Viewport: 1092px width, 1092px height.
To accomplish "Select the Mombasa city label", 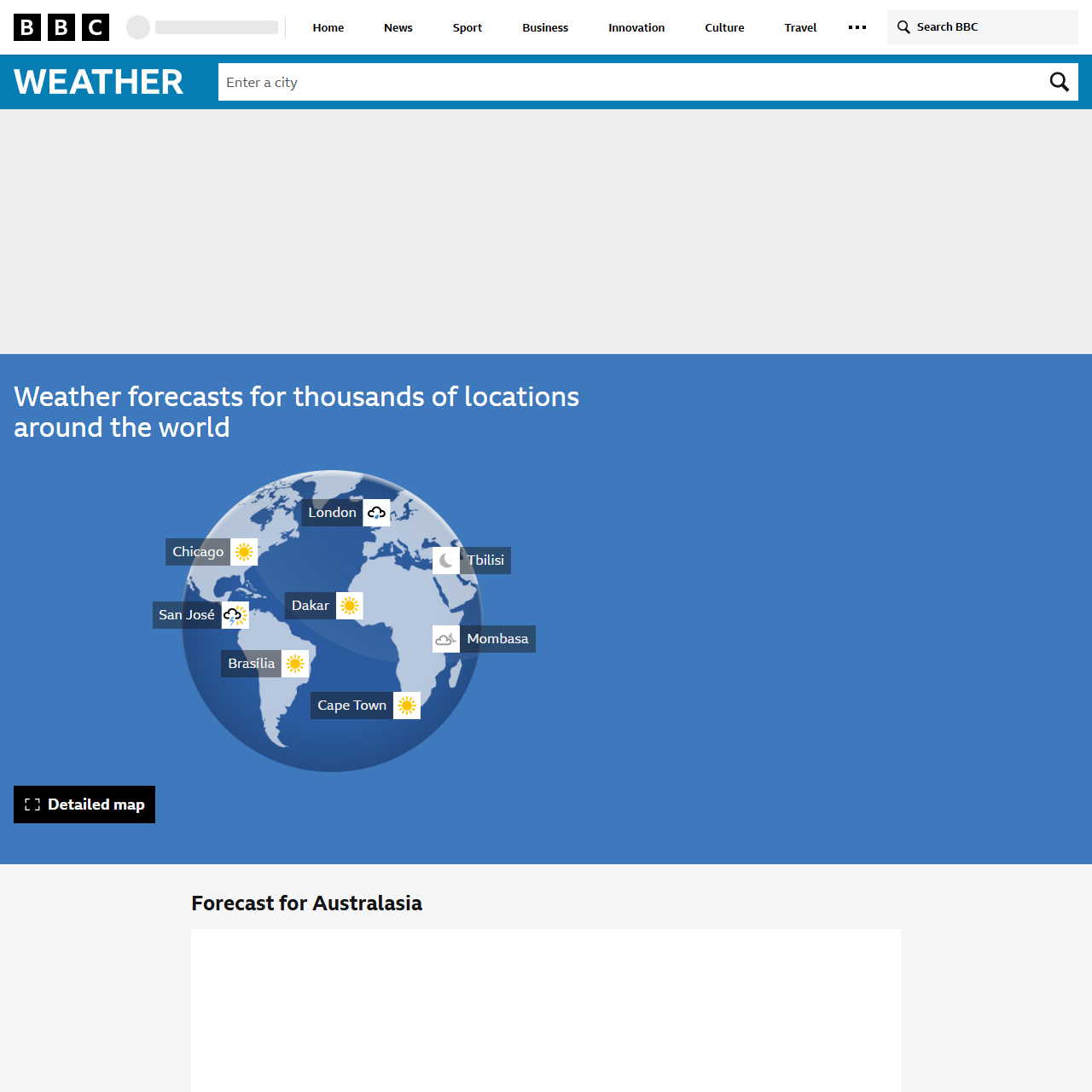I will coord(497,639).
